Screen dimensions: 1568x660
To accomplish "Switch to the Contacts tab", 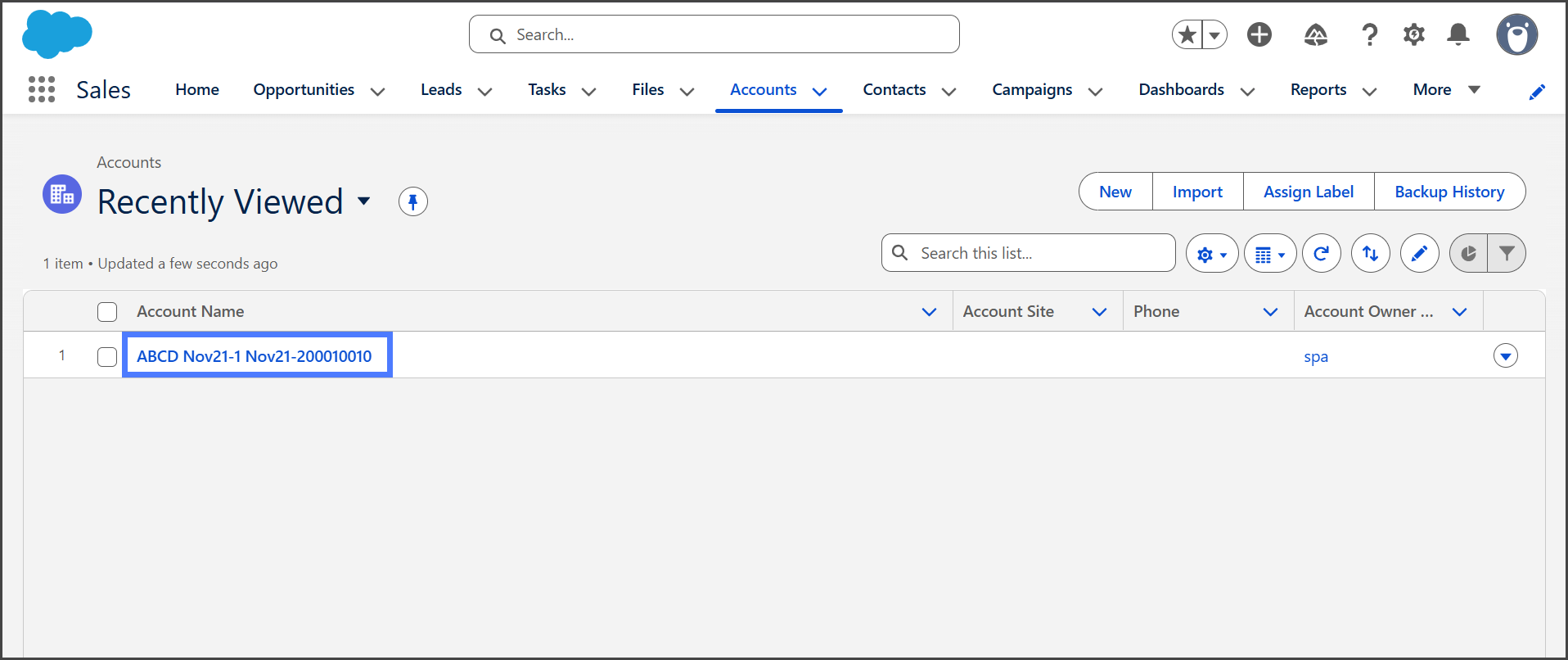I will coord(894,90).
